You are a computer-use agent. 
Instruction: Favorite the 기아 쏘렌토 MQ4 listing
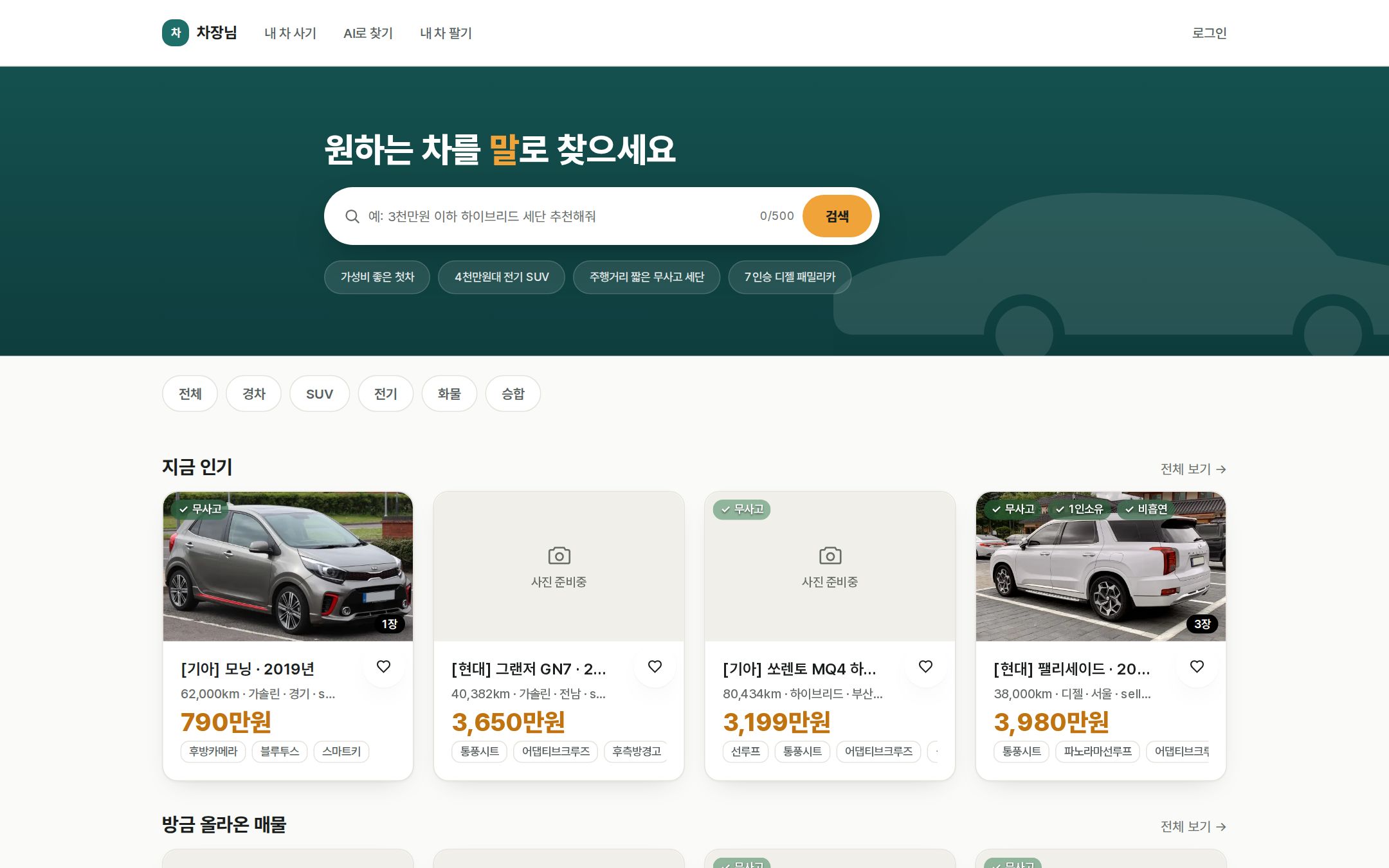[926, 667]
